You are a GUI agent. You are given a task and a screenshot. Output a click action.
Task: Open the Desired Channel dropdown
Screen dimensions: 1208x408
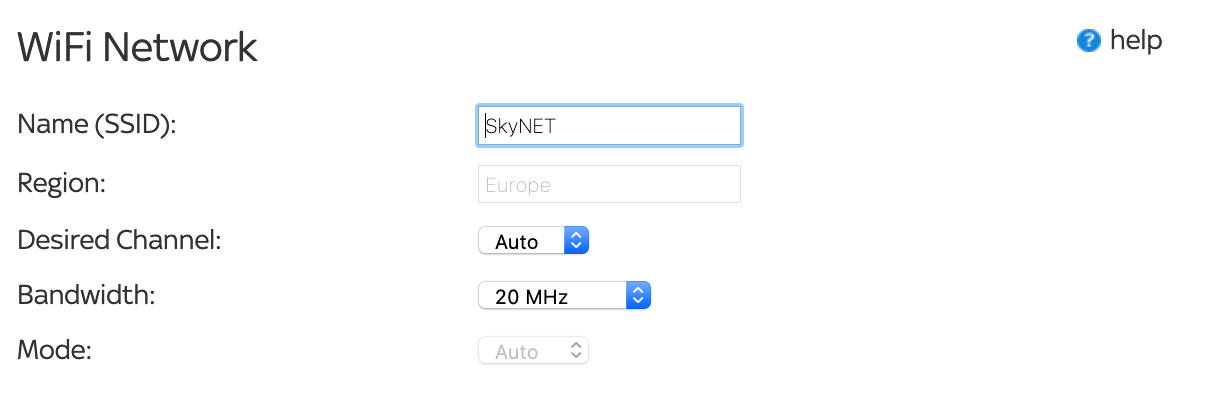pyautogui.click(x=533, y=241)
